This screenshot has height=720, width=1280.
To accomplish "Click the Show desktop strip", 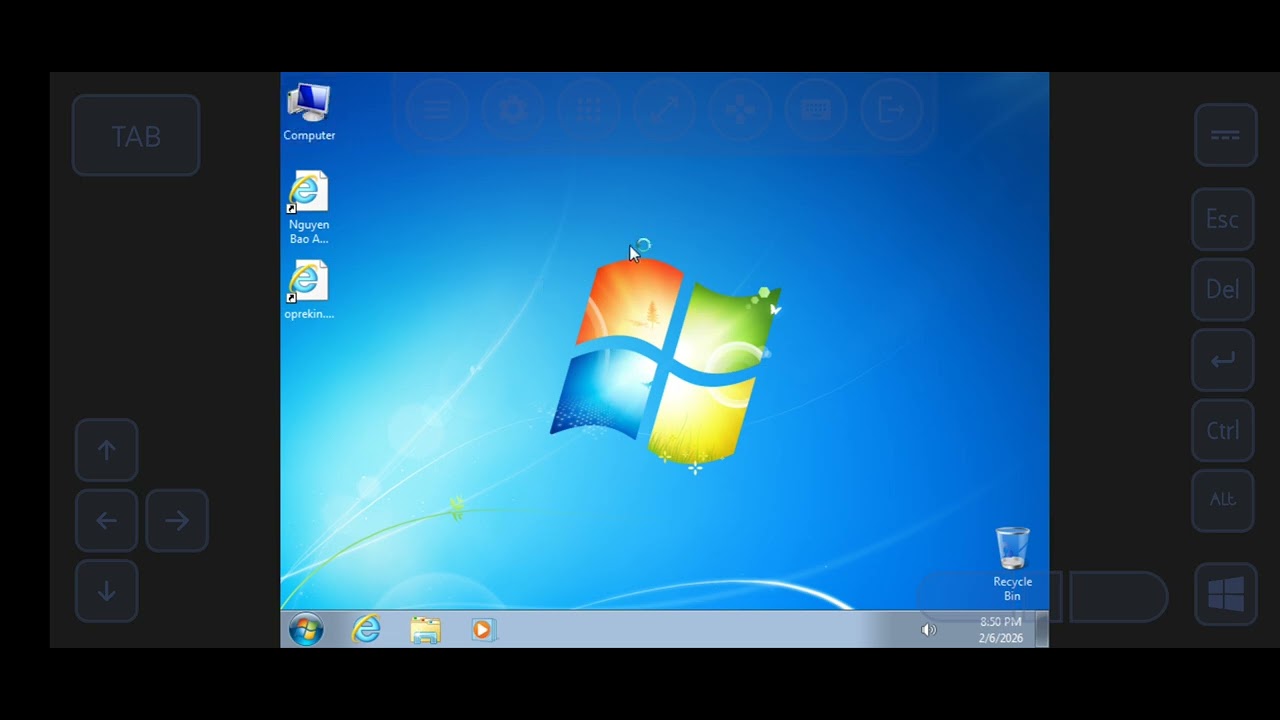I will (1042, 630).
